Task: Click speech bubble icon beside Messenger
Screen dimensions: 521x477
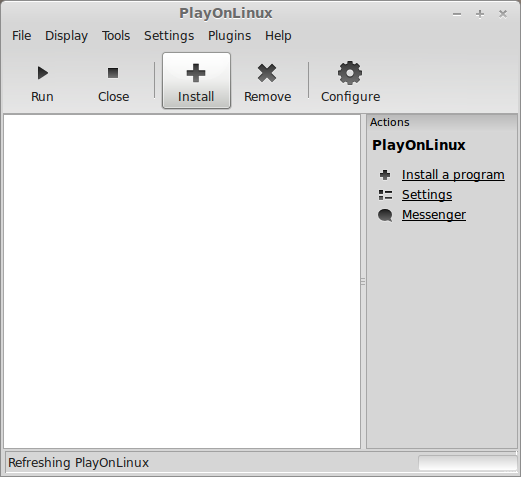Action: pyautogui.click(x=385, y=215)
